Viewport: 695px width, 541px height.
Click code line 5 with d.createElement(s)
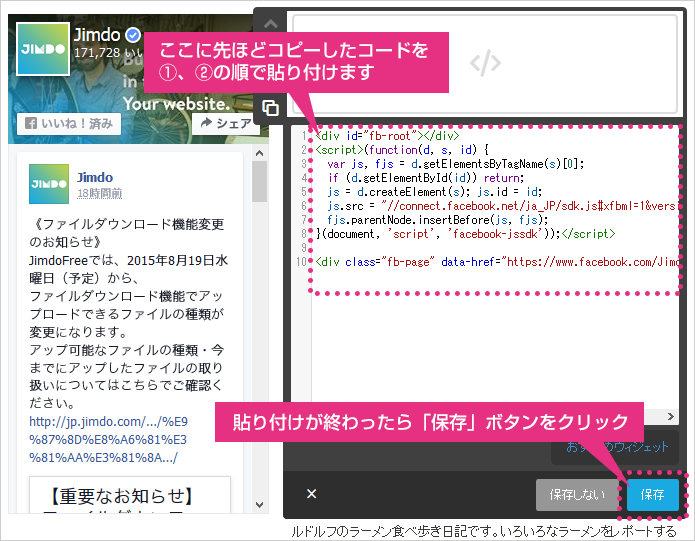[434, 192]
